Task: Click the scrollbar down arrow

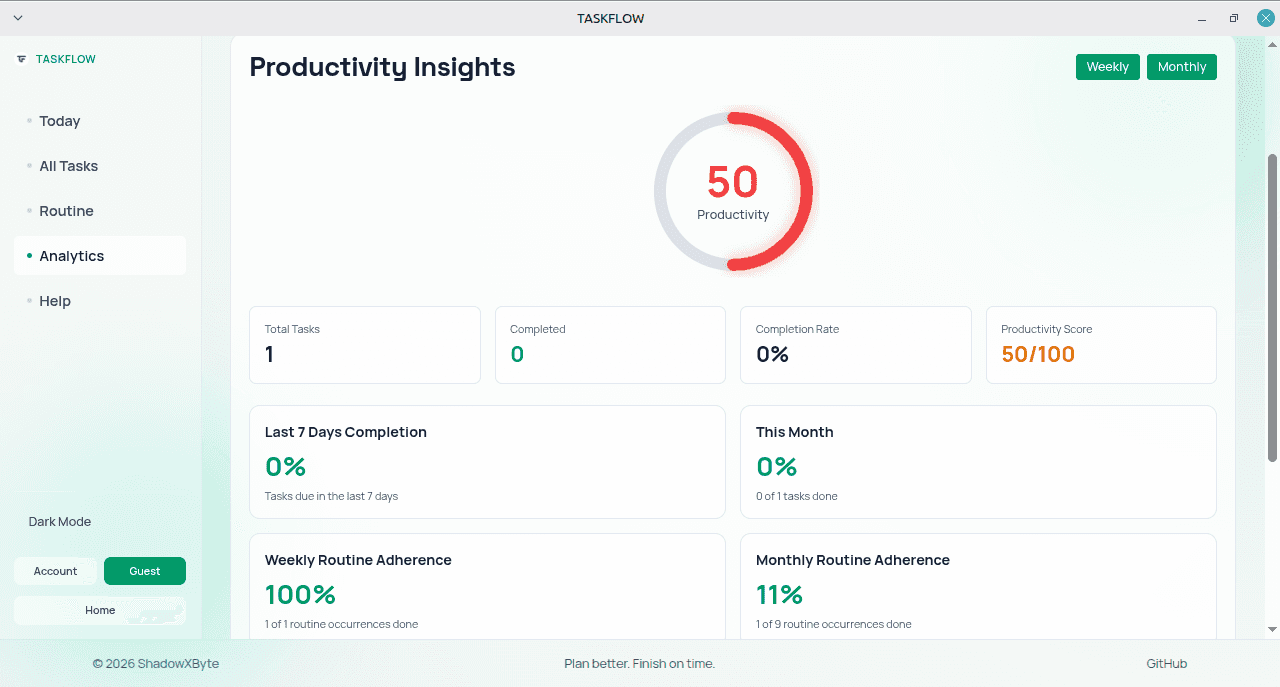Action: tap(1272, 629)
